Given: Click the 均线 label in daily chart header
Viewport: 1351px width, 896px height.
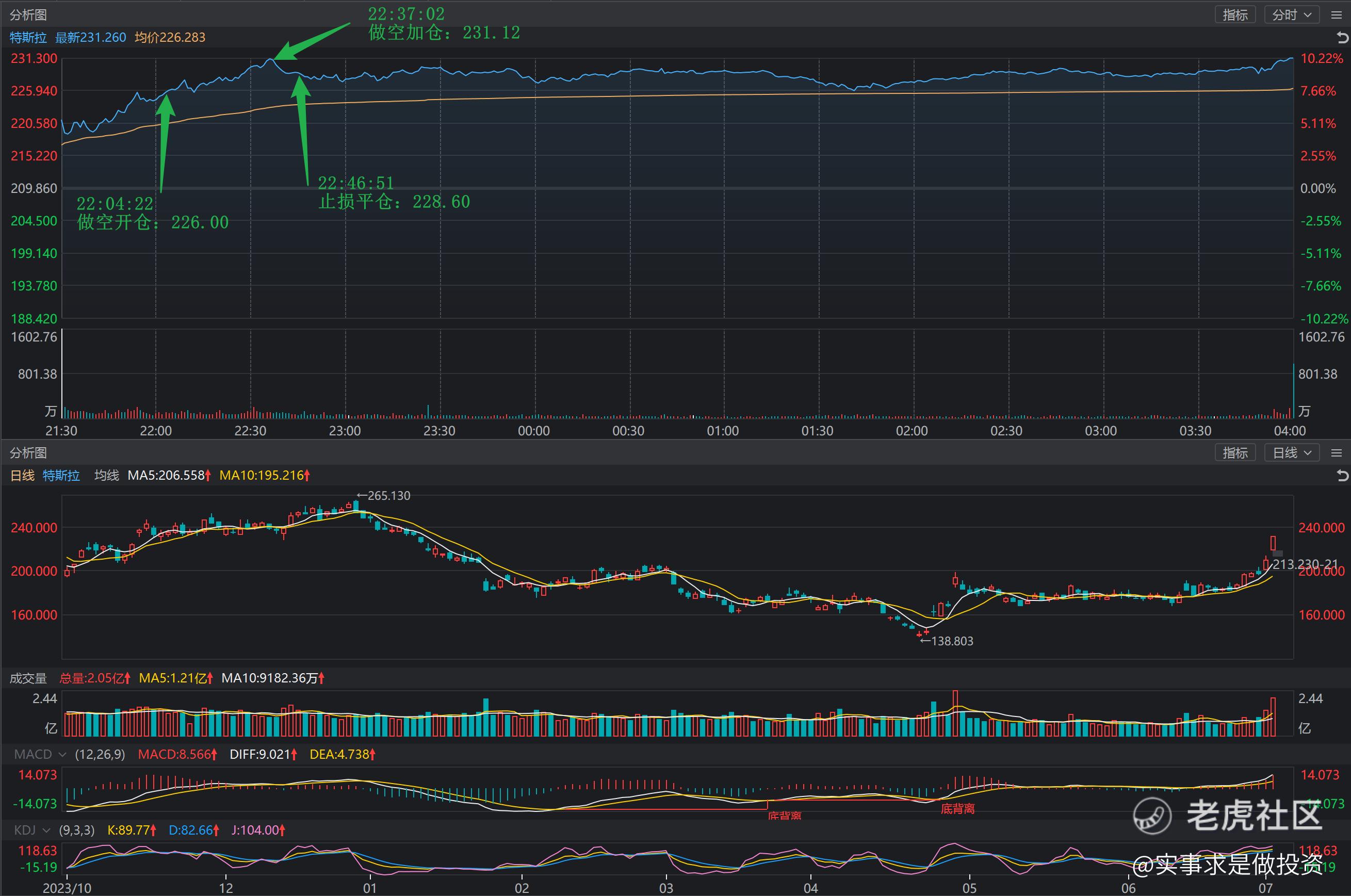Looking at the screenshot, I should 106,476.
